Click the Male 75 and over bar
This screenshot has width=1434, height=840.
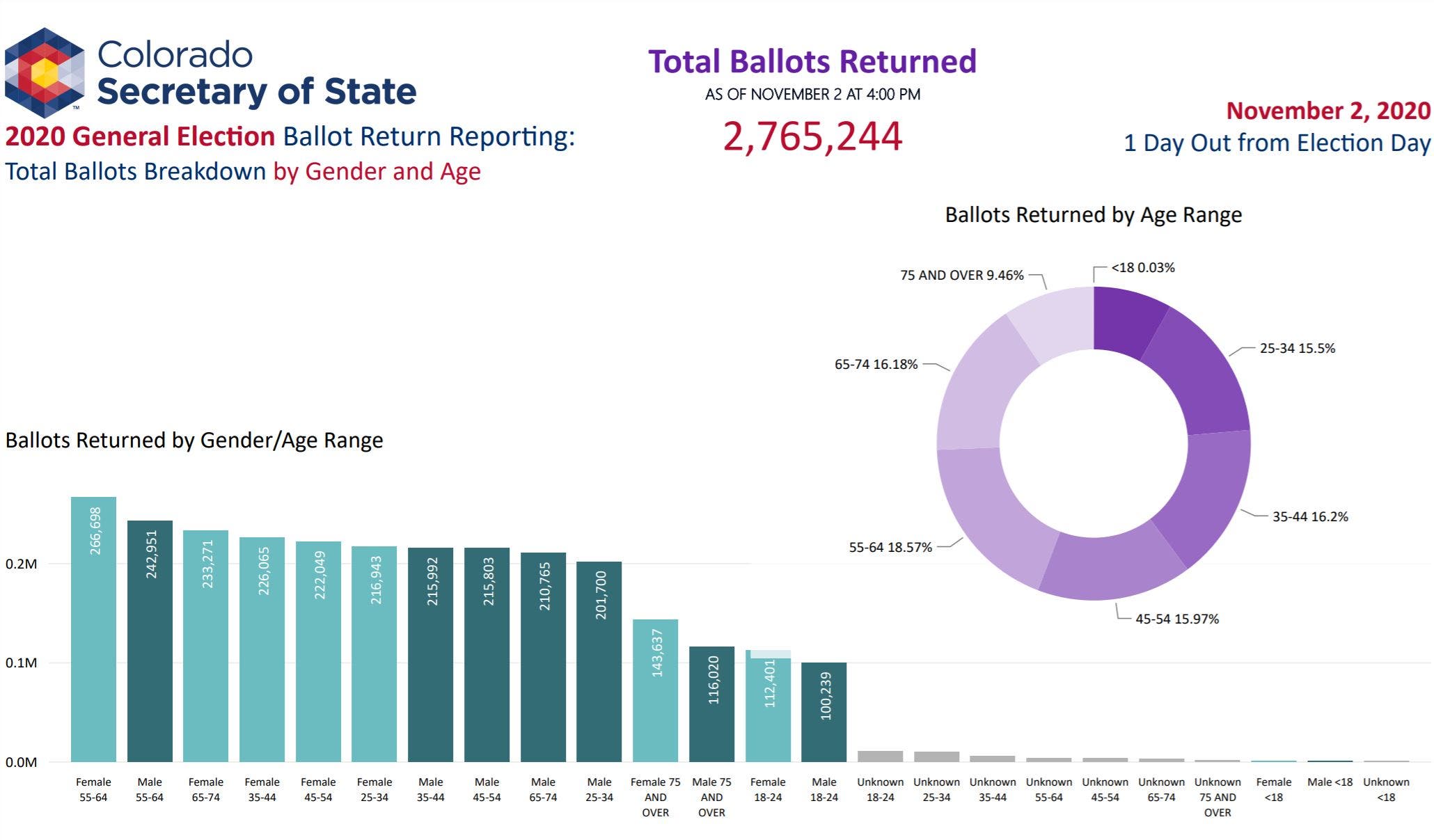tap(711, 704)
